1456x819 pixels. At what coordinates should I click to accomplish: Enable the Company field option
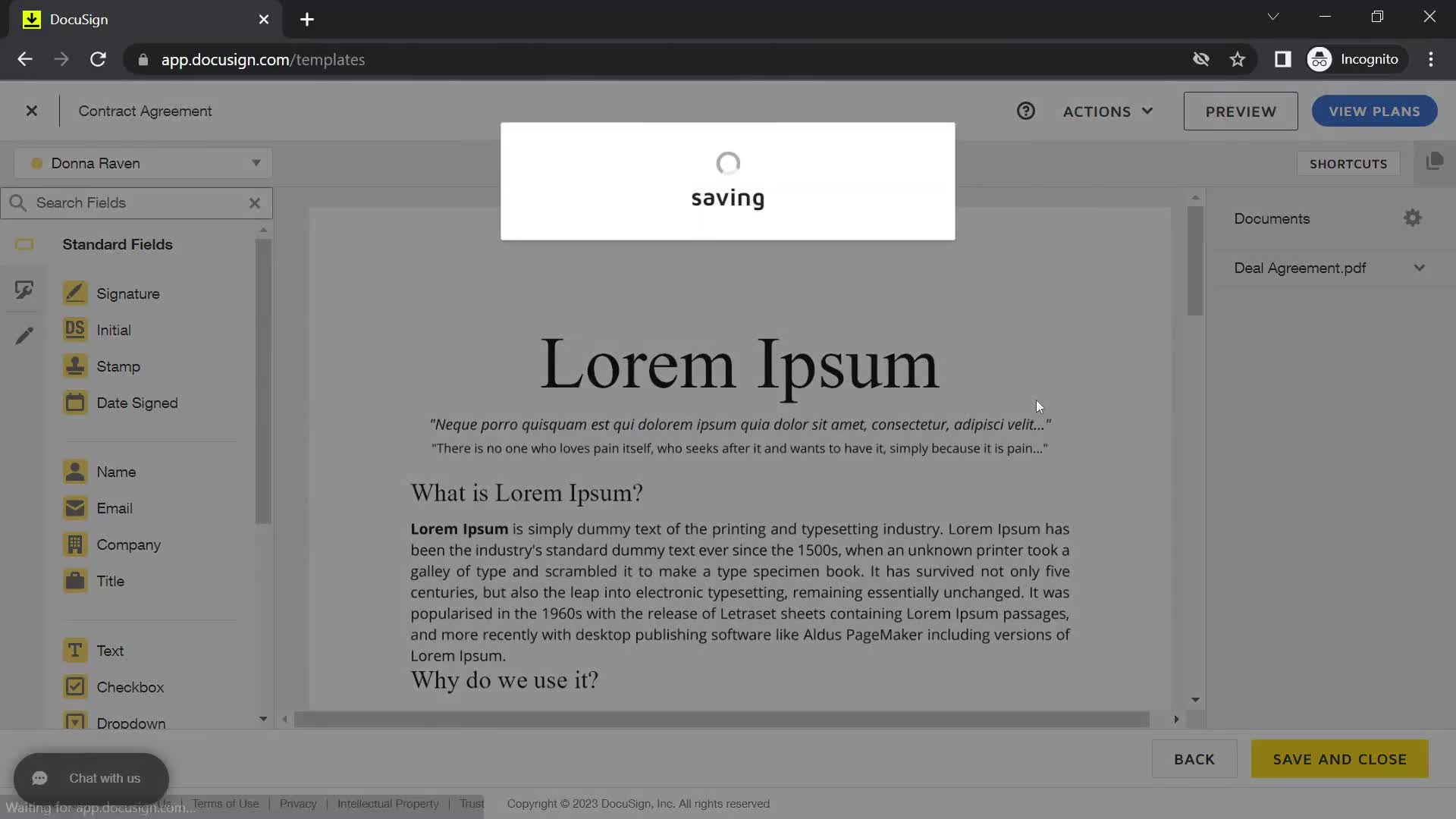[128, 544]
